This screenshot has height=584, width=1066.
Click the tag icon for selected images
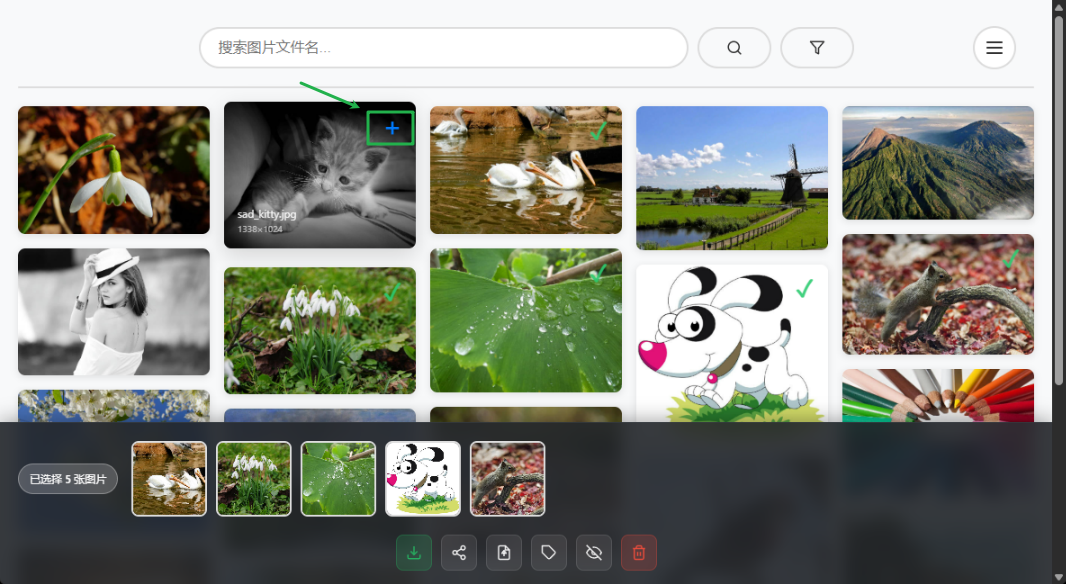click(x=549, y=553)
